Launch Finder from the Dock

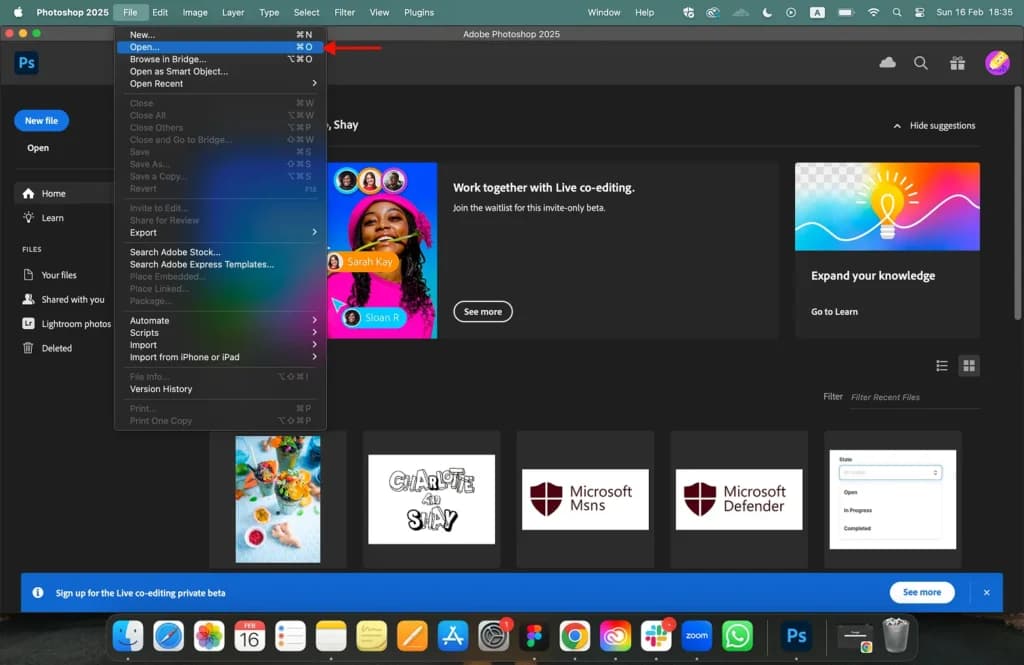[x=128, y=636]
